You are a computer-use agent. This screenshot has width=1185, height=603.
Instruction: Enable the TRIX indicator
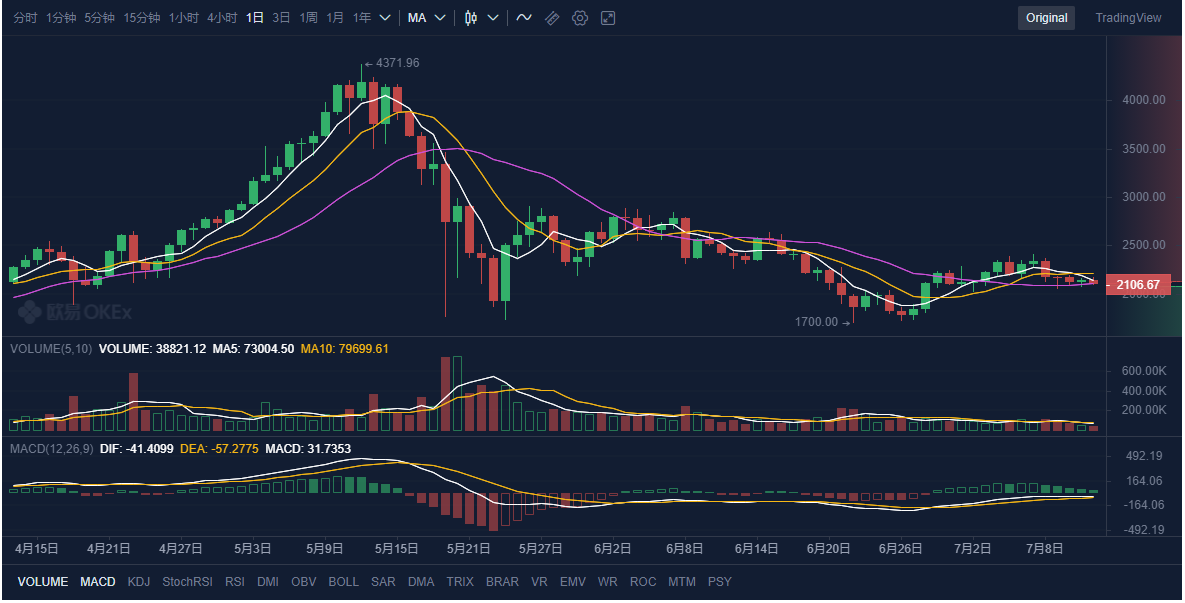[x=459, y=582]
